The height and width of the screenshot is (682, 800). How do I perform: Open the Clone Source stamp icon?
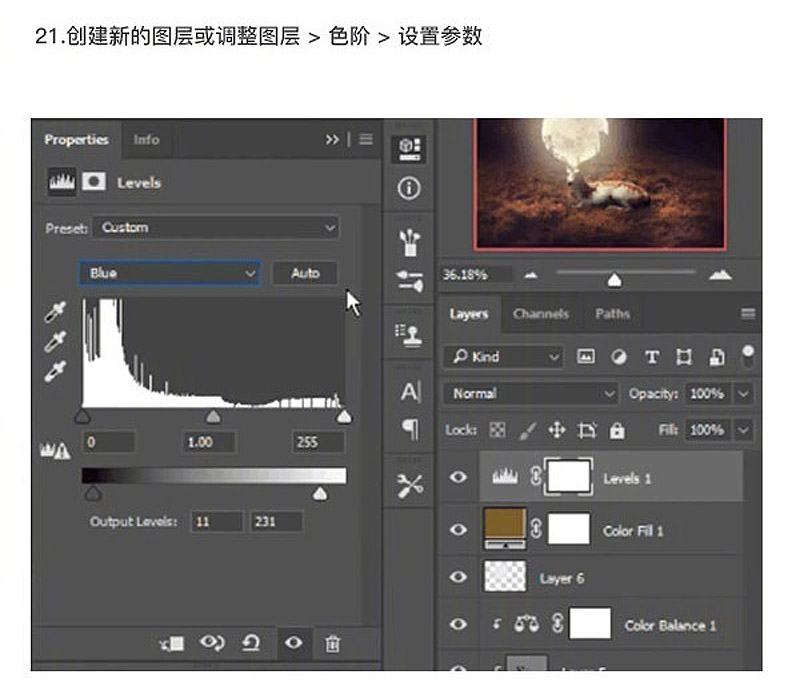click(409, 336)
